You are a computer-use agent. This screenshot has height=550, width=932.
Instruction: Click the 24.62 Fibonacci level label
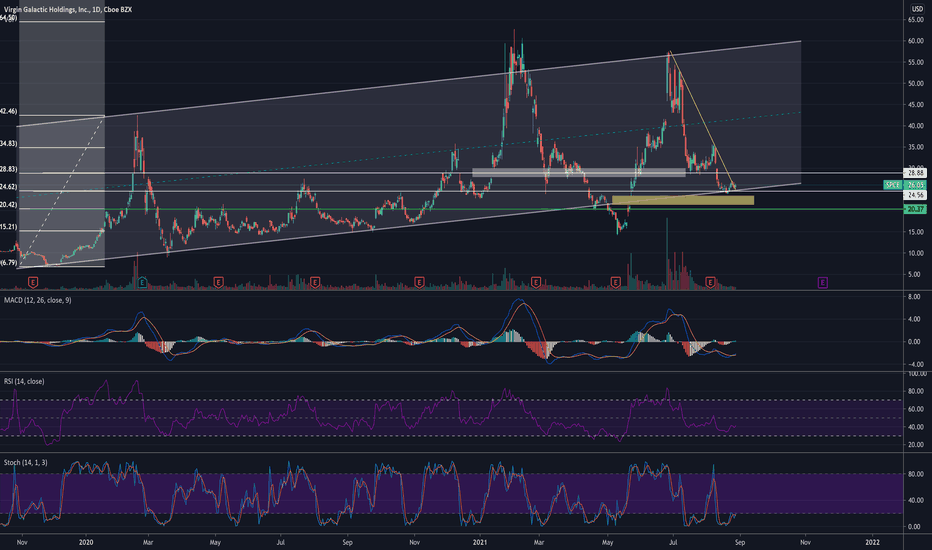[x=9, y=187]
